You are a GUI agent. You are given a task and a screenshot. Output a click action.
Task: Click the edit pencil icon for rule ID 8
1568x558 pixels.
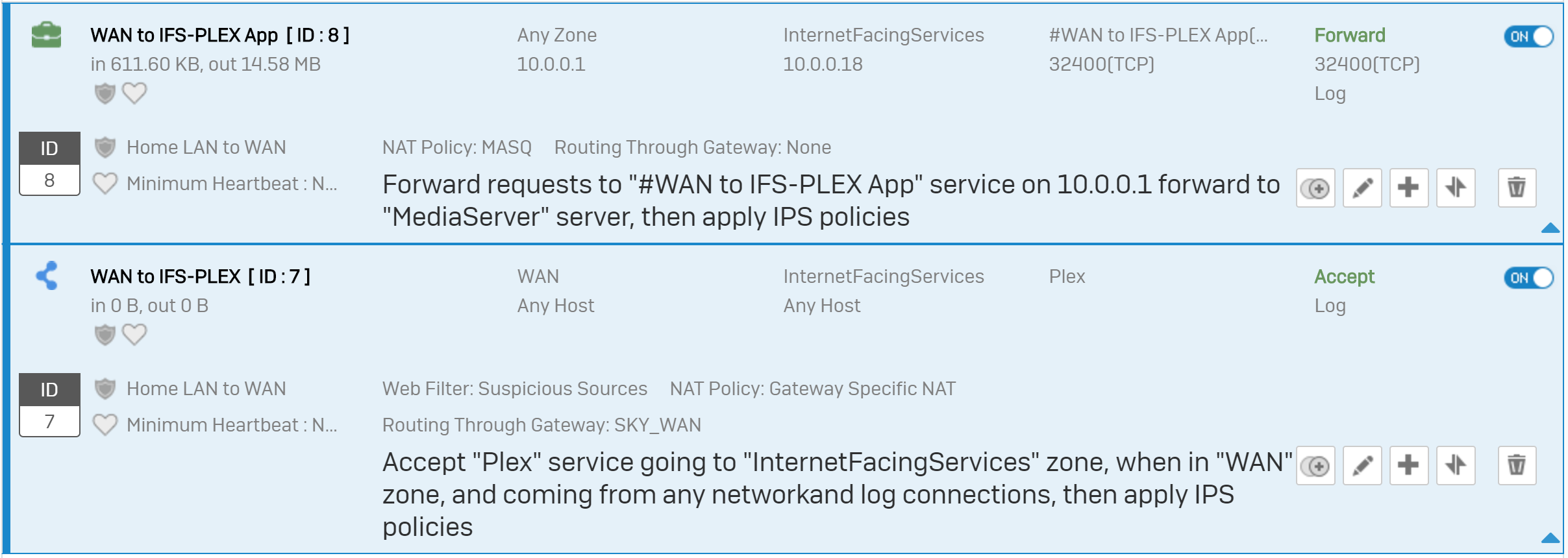[x=1362, y=188]
